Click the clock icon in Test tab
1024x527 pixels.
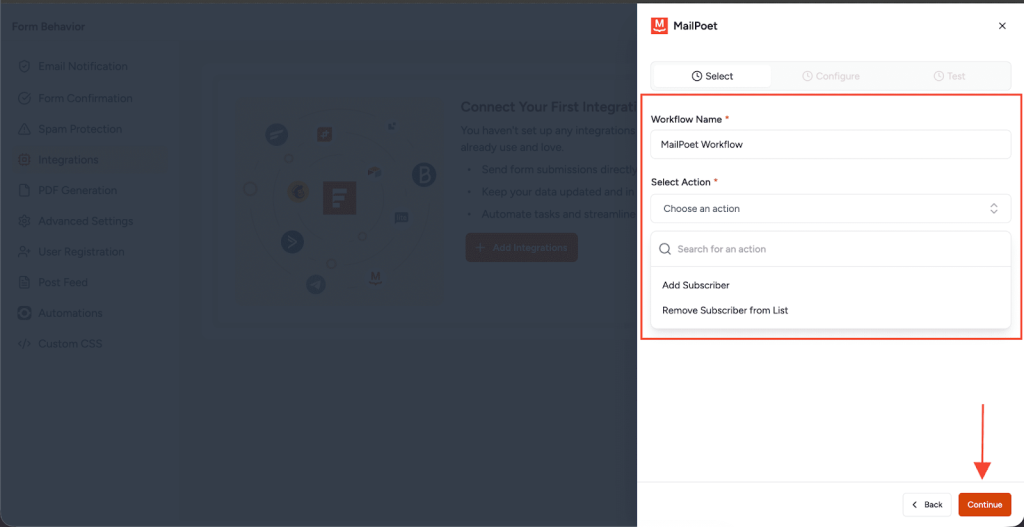tap(938, 76)
